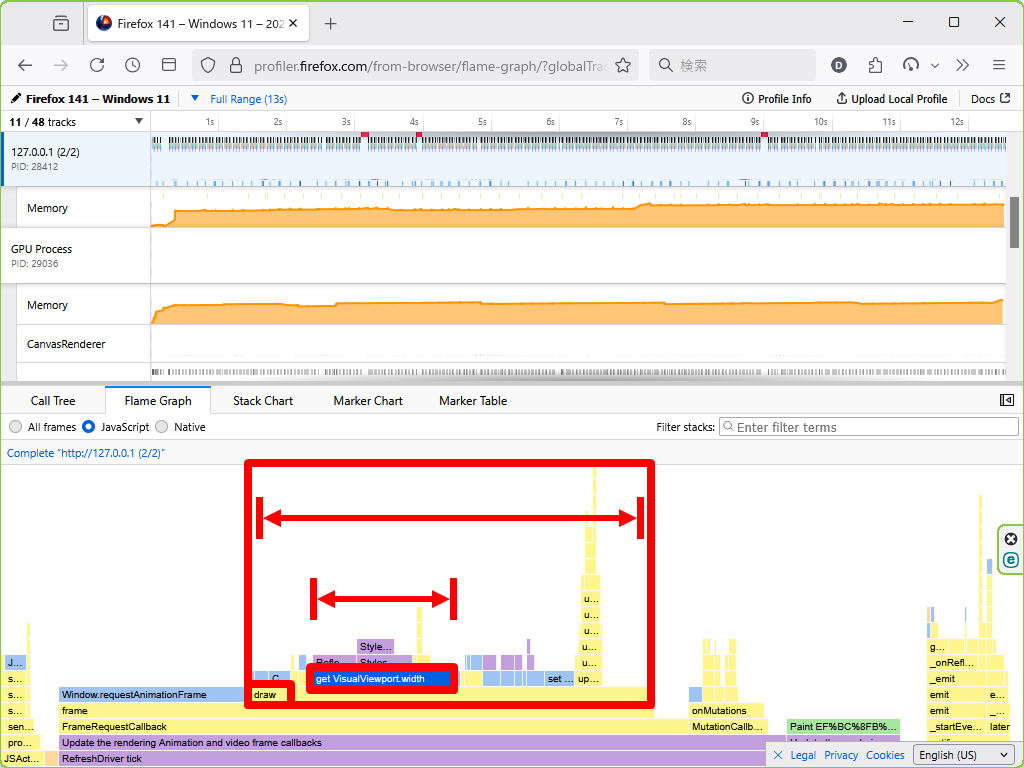Click the tracking protection shield icon

point(208,65)
